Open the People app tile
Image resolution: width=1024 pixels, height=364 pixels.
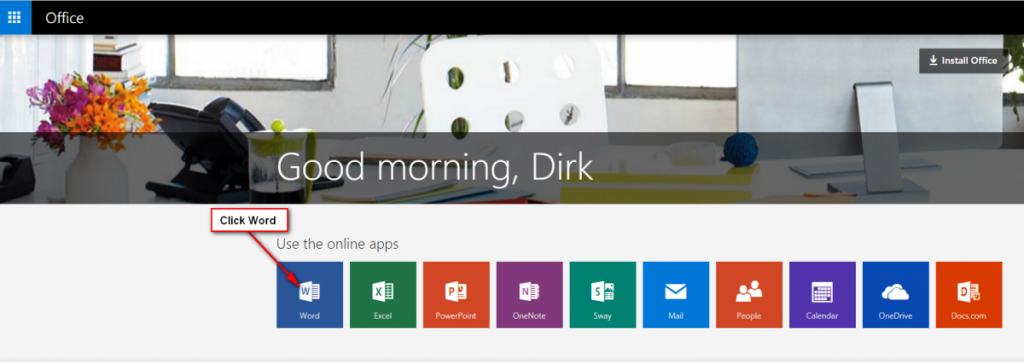pos(749,295)
